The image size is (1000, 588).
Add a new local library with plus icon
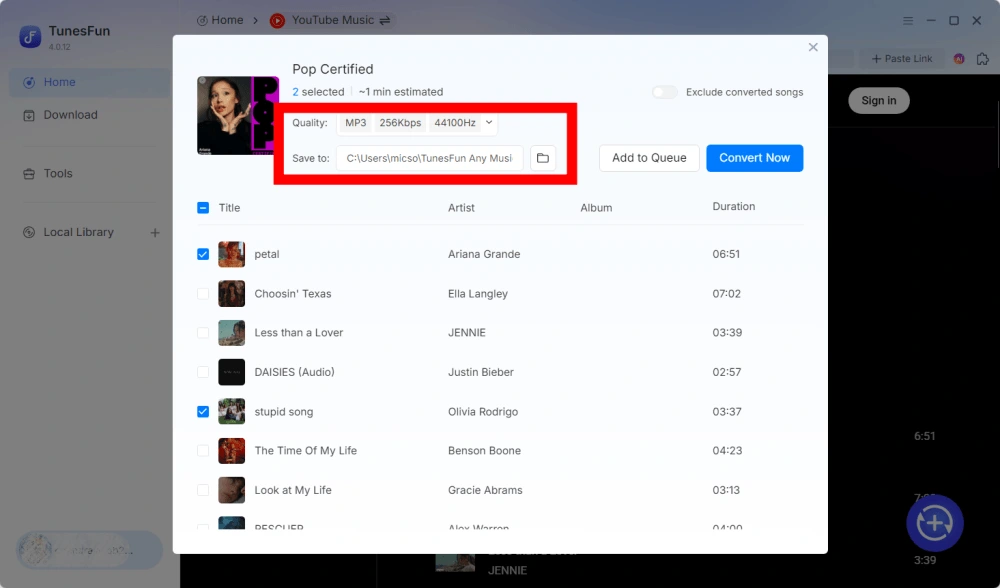pyautogui.click(x=155, y=233)
